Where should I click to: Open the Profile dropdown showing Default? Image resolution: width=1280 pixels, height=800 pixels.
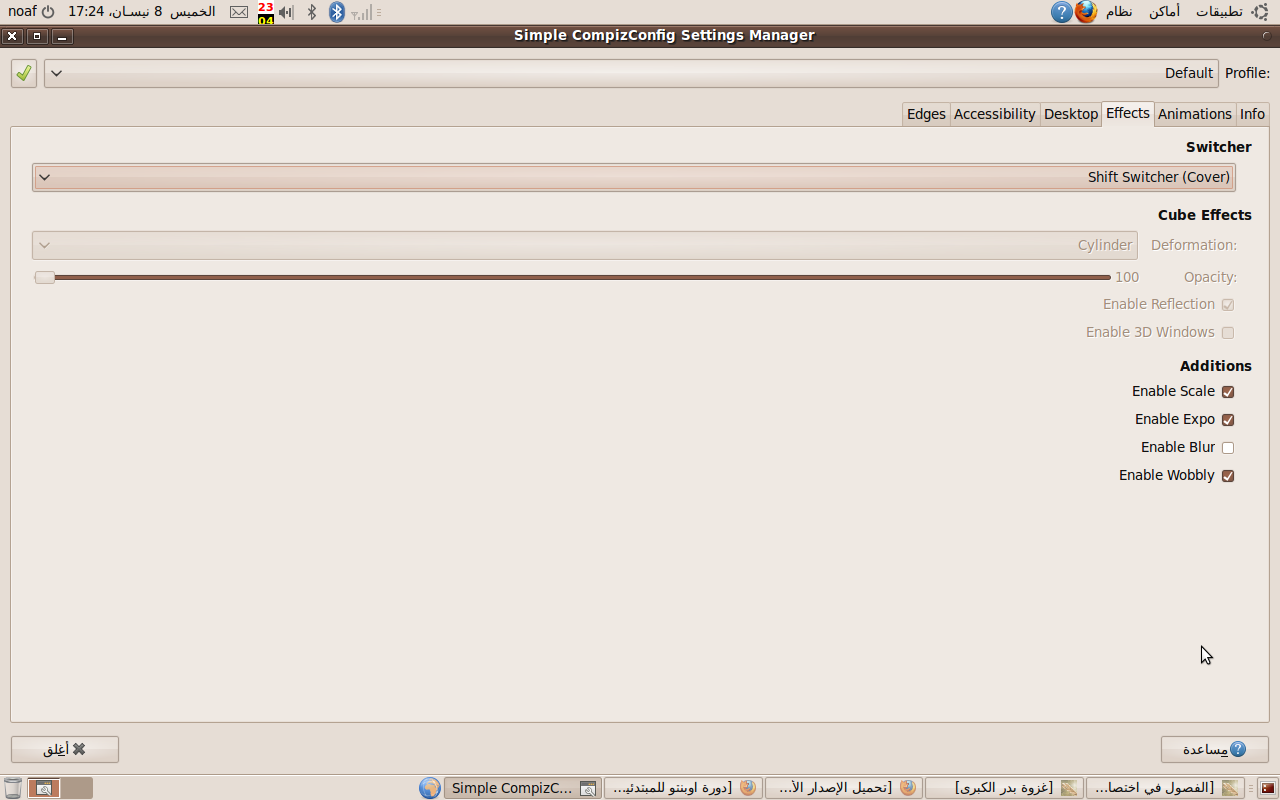click(x=631, y=73)
